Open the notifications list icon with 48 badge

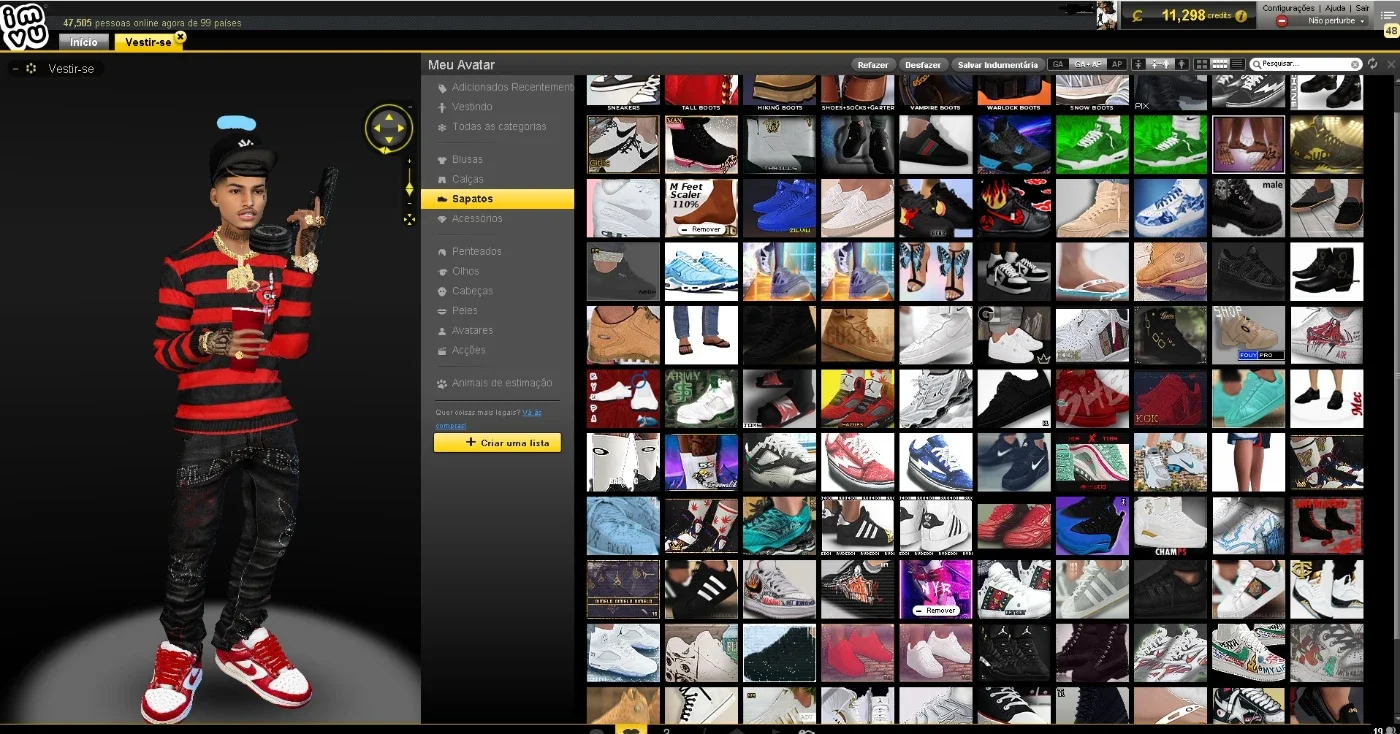[x=1388, y=15]
